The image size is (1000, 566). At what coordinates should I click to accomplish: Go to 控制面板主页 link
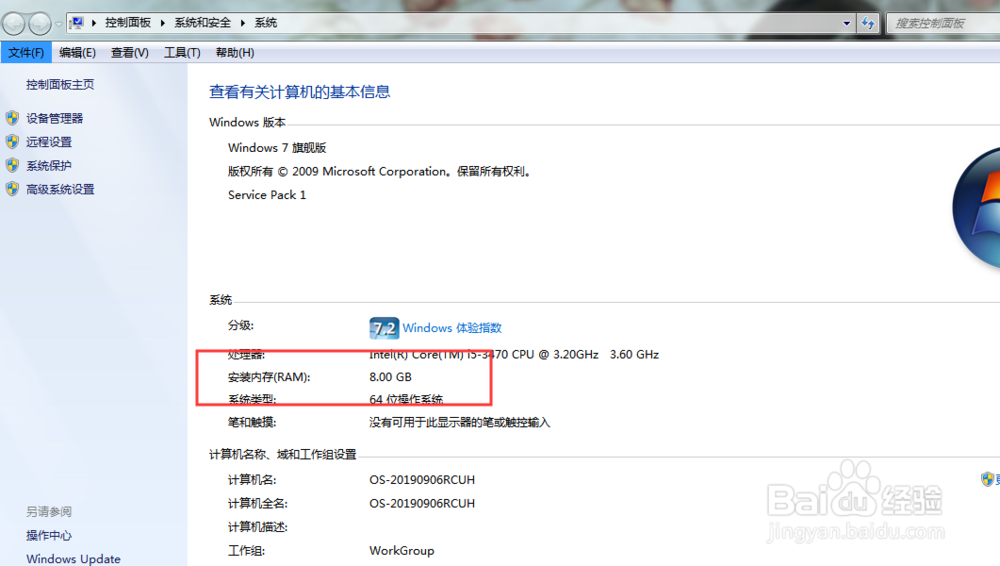click(x=60, y=84)
